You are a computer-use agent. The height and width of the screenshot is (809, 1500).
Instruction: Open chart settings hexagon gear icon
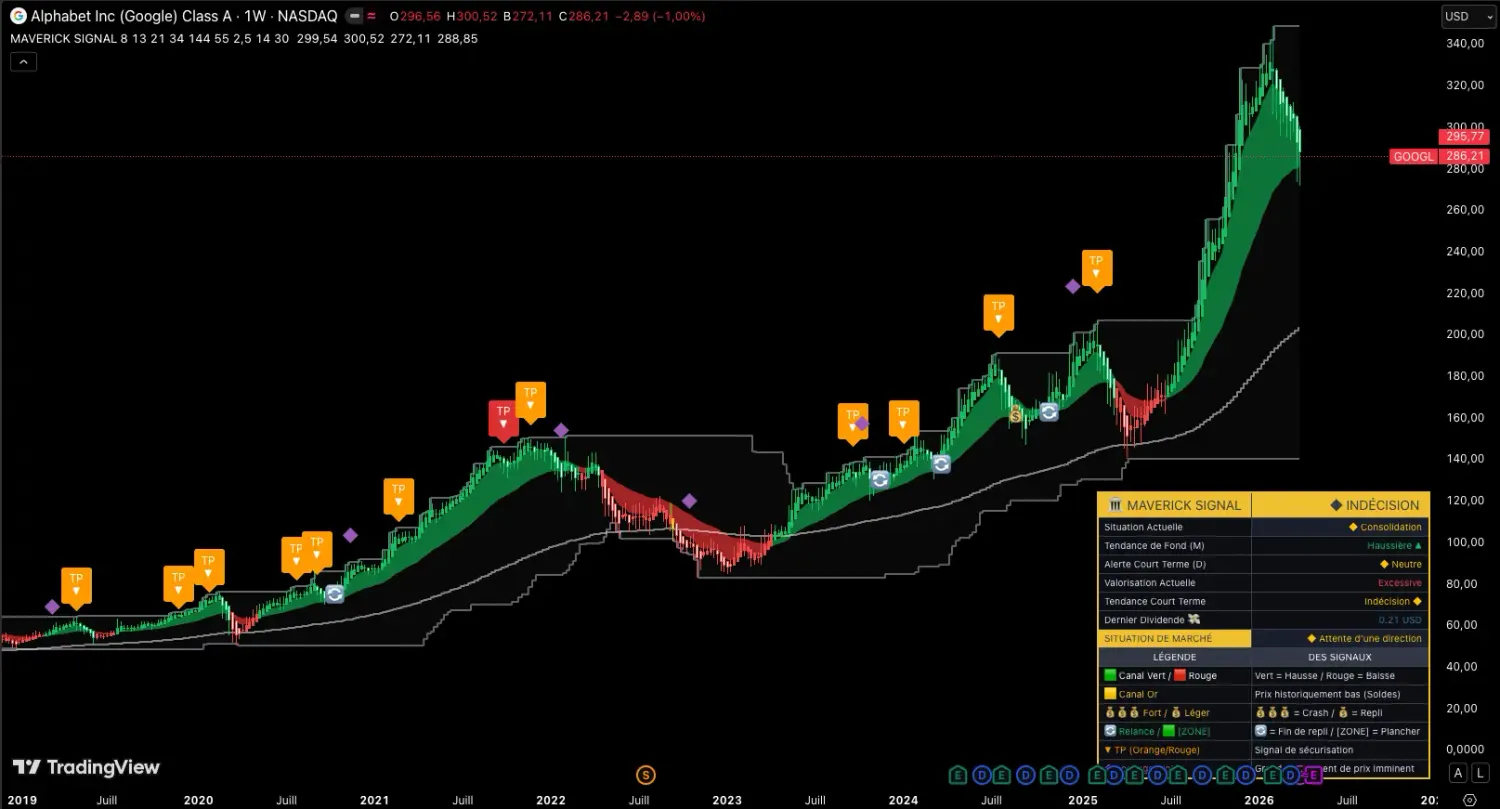tap(1469, 800)
